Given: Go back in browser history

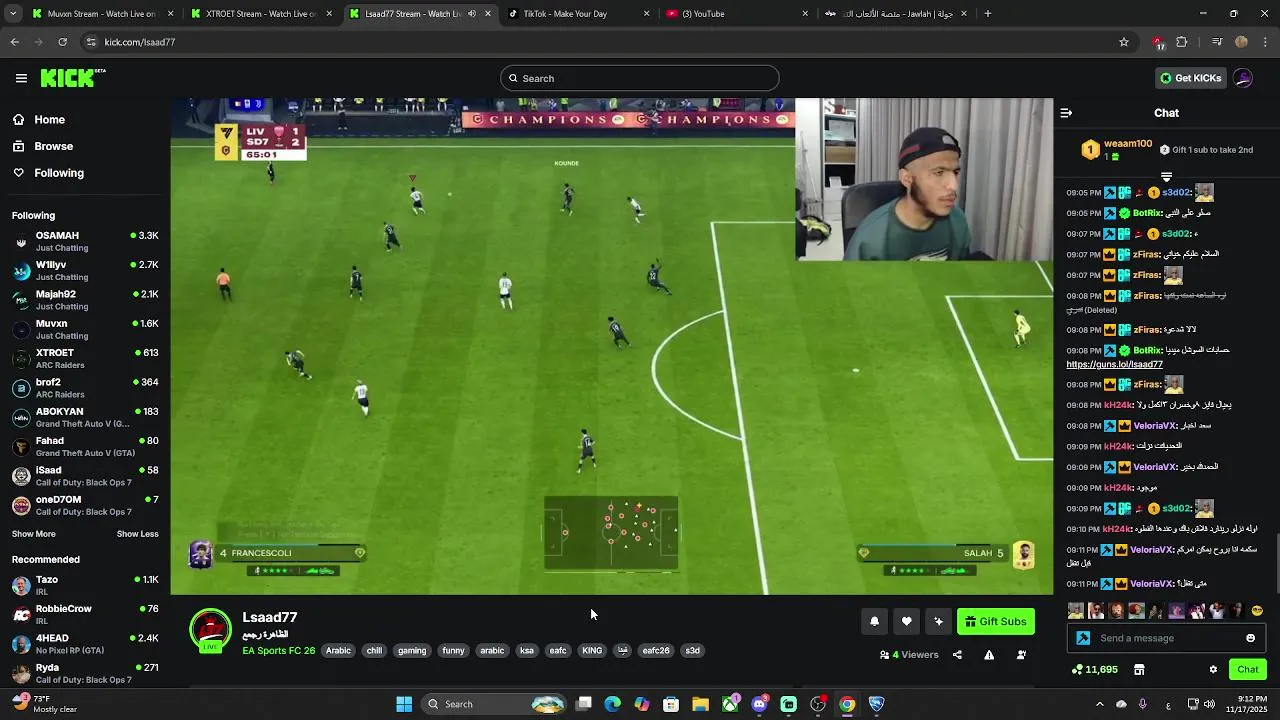Looking at the screenshot, I should point(15,42).
